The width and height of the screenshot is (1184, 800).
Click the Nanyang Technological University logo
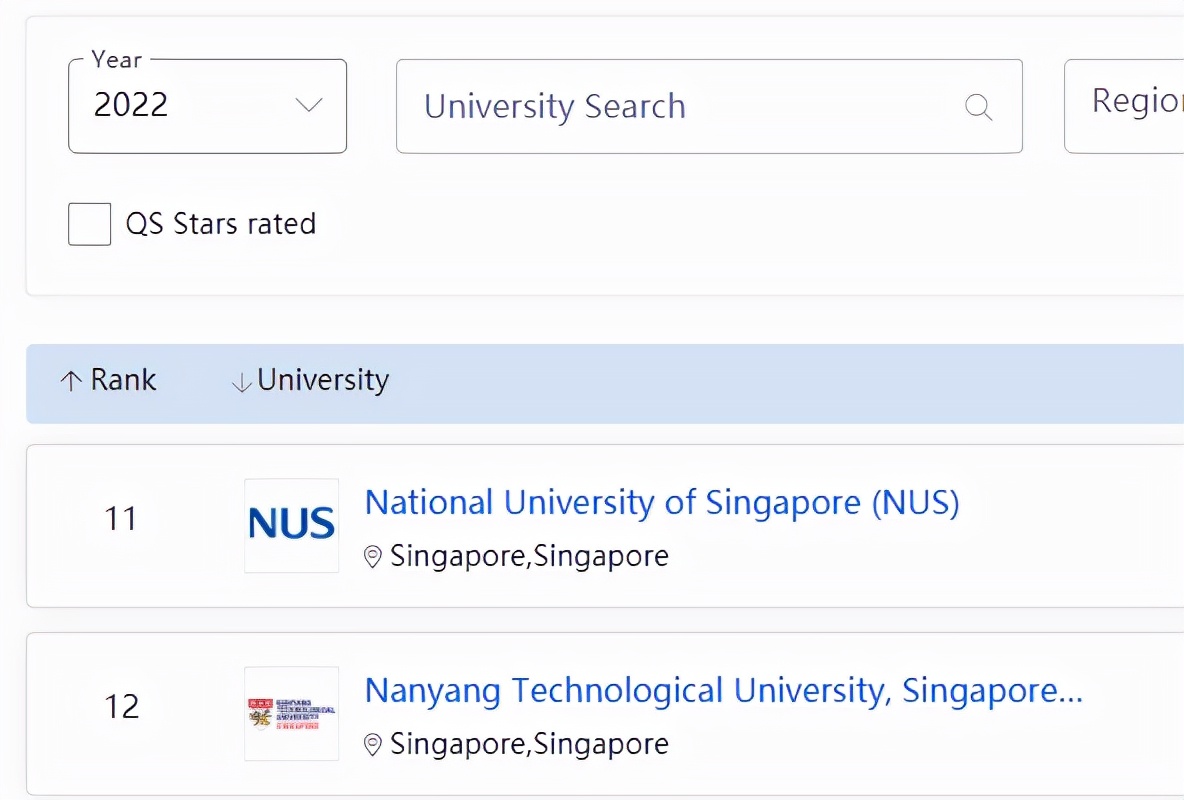coord(291,712)
